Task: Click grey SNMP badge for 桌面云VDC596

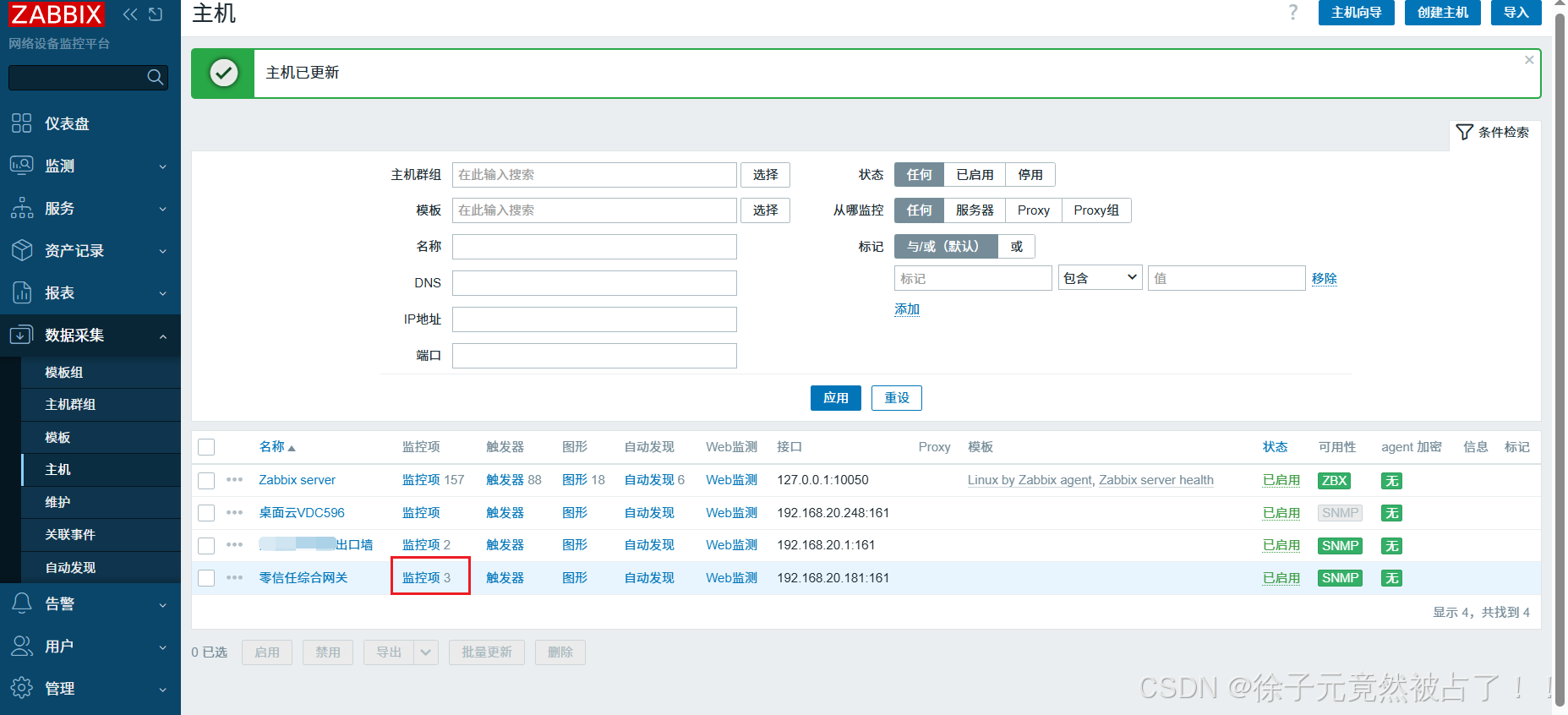Action: click(1340, 513)
